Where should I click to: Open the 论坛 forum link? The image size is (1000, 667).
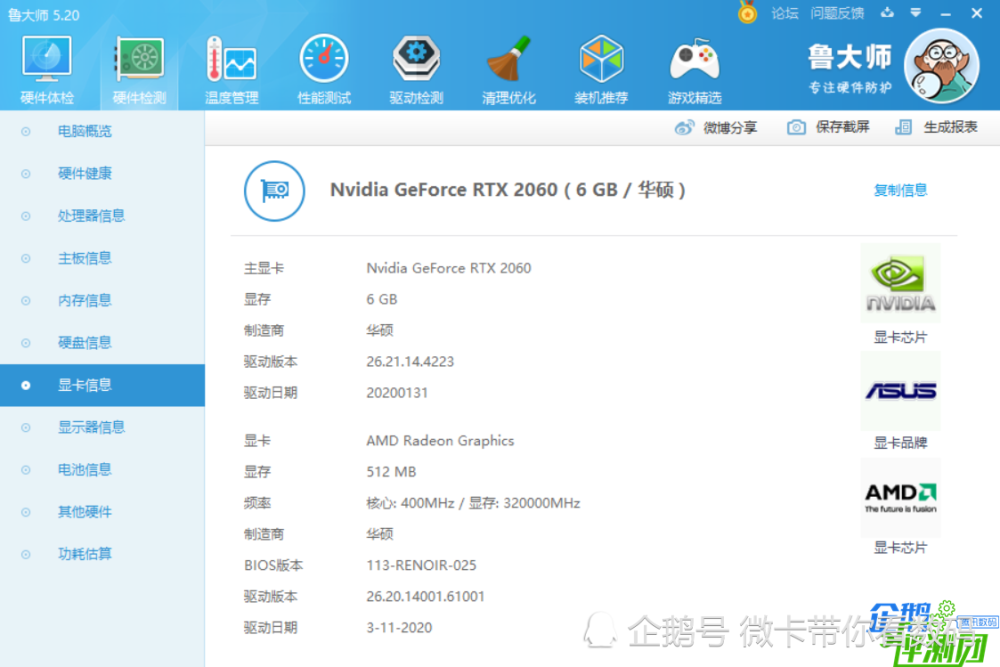coord(784,13)
